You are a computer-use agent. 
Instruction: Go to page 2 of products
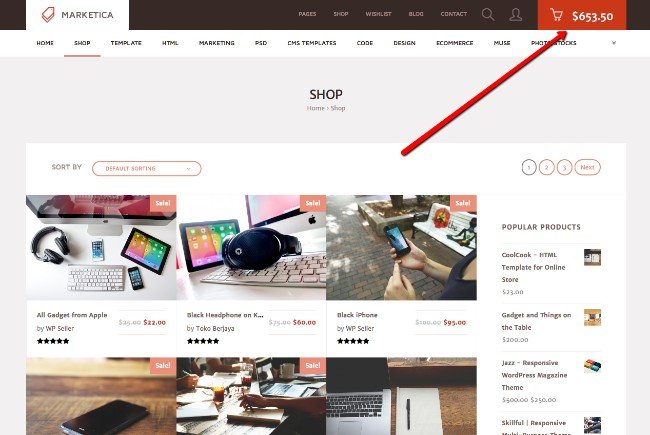[x=546, y=168]
